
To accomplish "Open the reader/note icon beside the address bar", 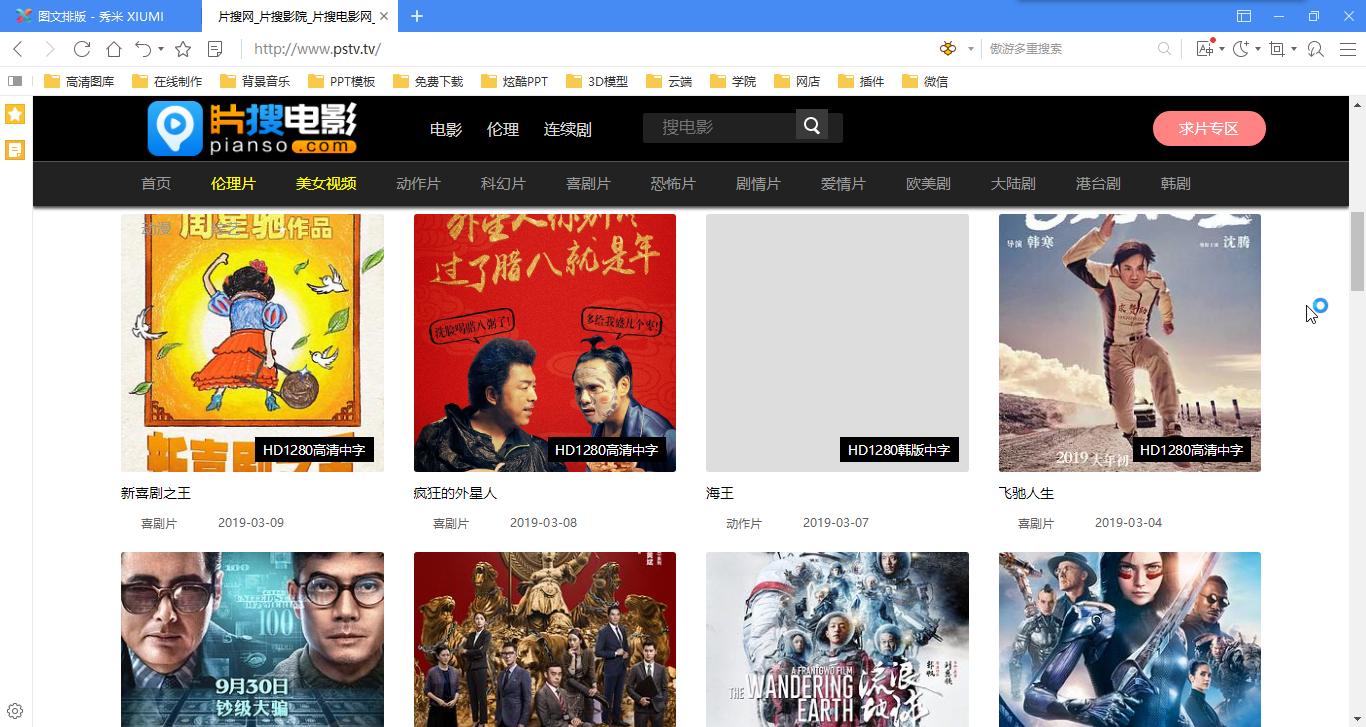I will pos(215,49).
